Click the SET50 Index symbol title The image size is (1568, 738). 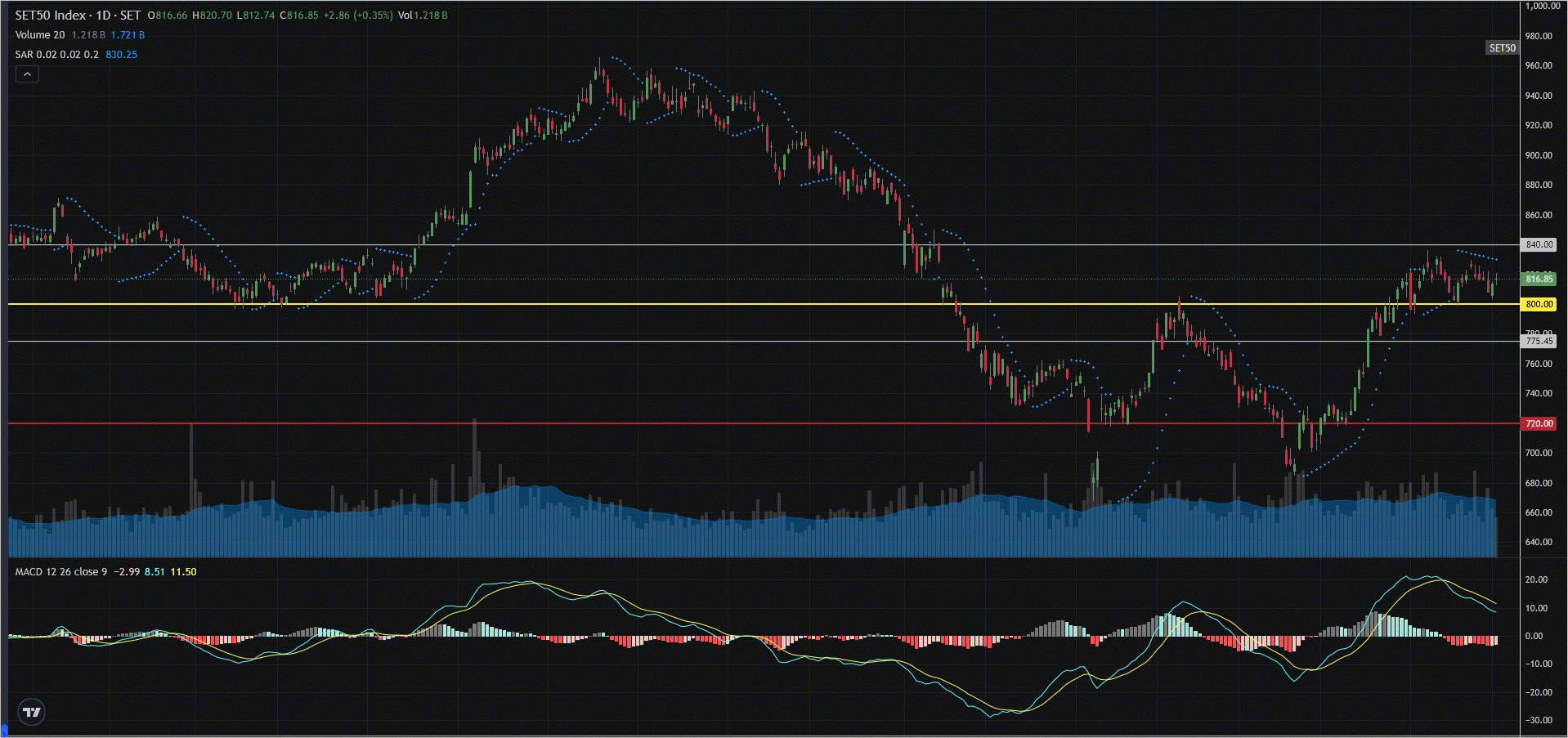(50, 16)
